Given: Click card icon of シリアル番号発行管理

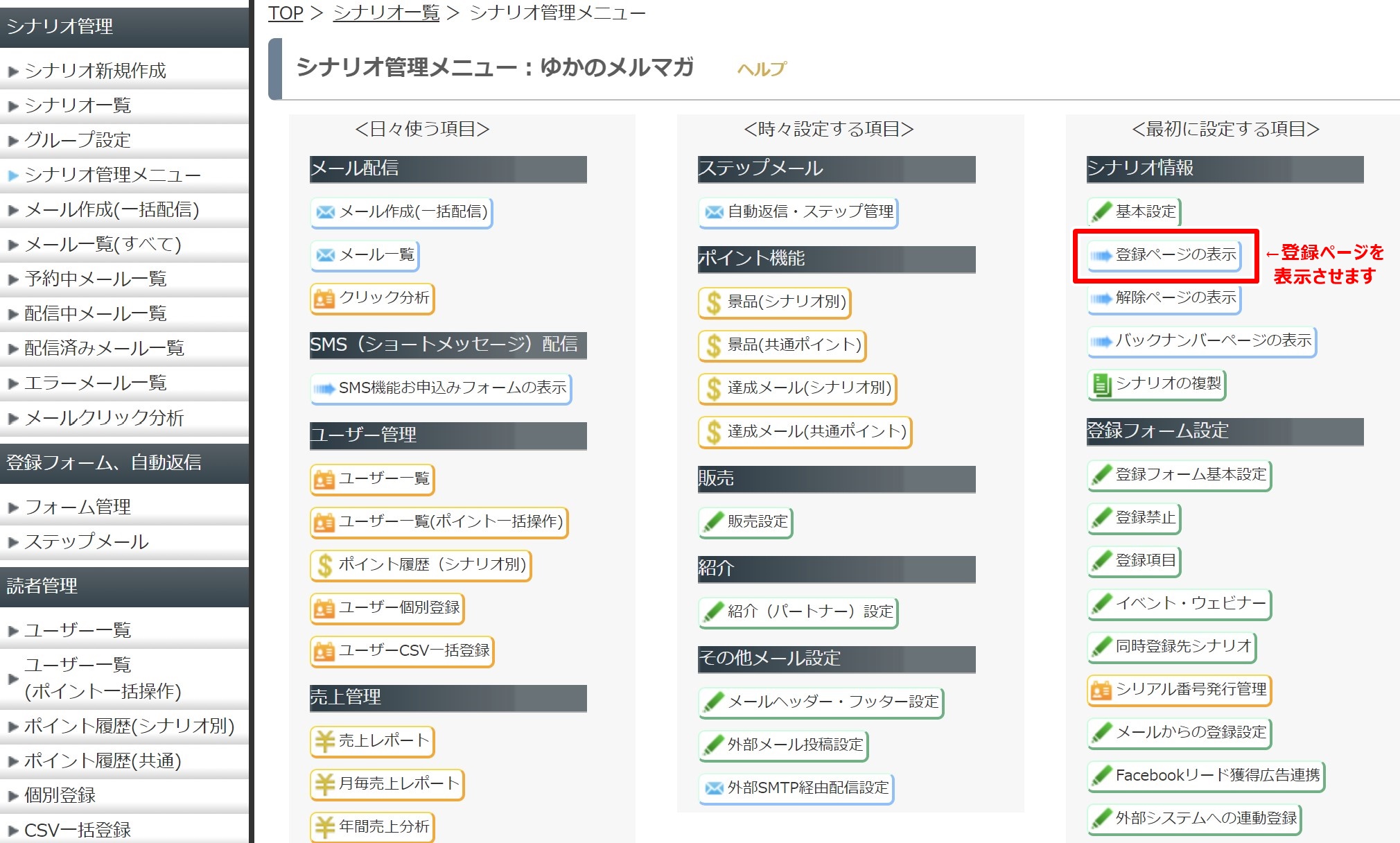Looking at the screenshot, I should (x=1101, y=690).
